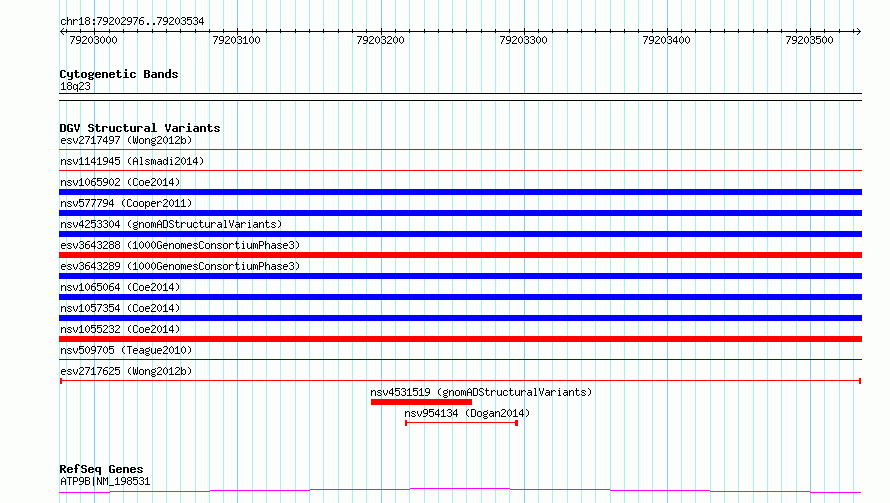The width and height of the screenshot is (890, 503).
Task: Click the red bar under esv3643288
Action: [x=460, y=255]
